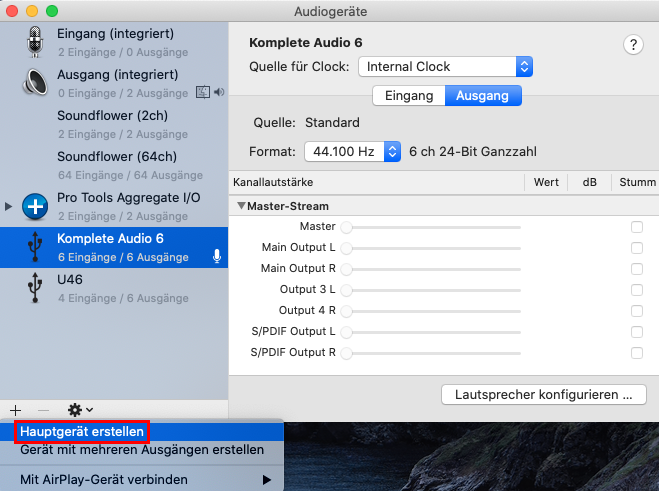
Task: Click the Stumm column header
Action: pos(637,182)
